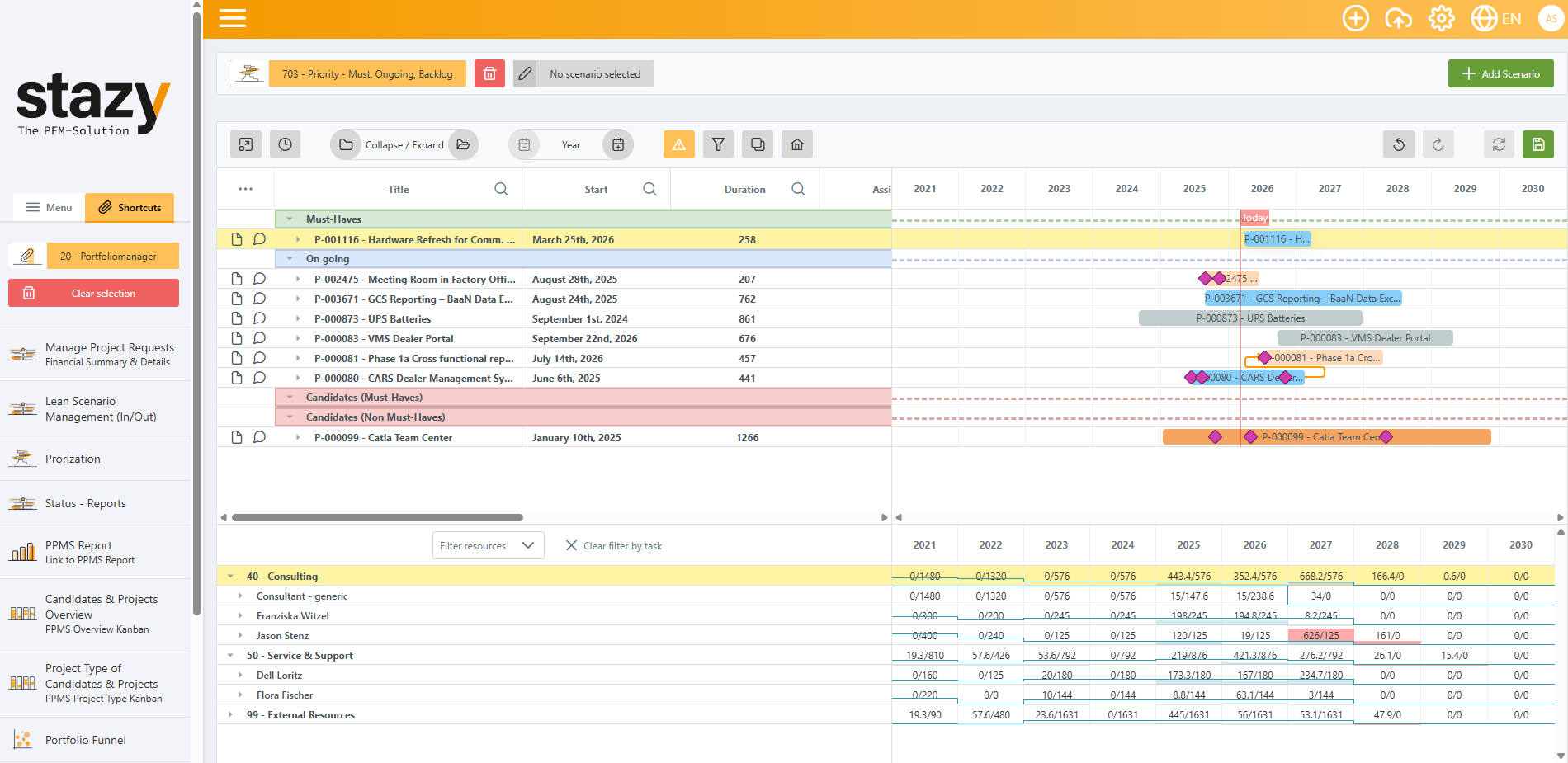Expand the P-000873 UPS Batteries row
The height and width of the screenshot is (763, 1568).
pos(298,318)
